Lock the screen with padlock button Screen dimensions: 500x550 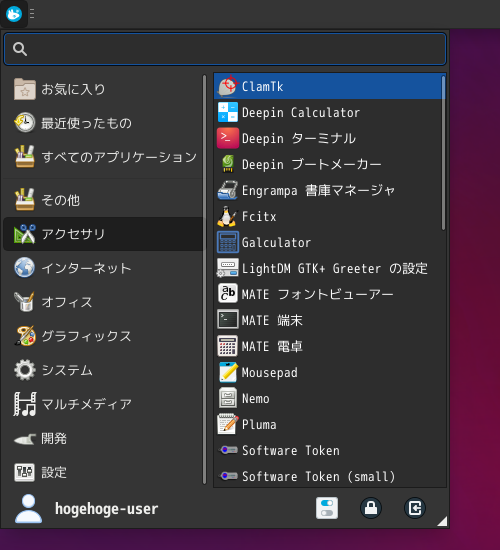click(371, 508)
